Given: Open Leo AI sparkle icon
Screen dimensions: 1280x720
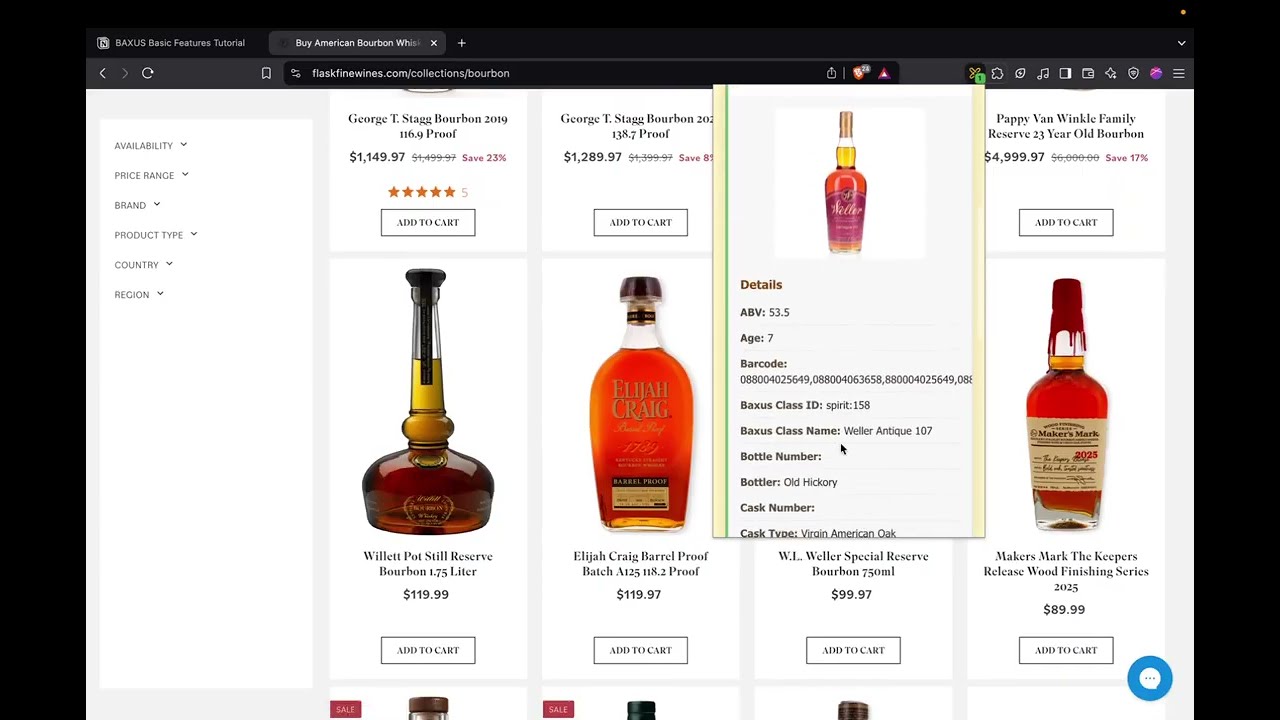Looking at the screenshot, I should pyautogui.click(x=1111, y=73).
